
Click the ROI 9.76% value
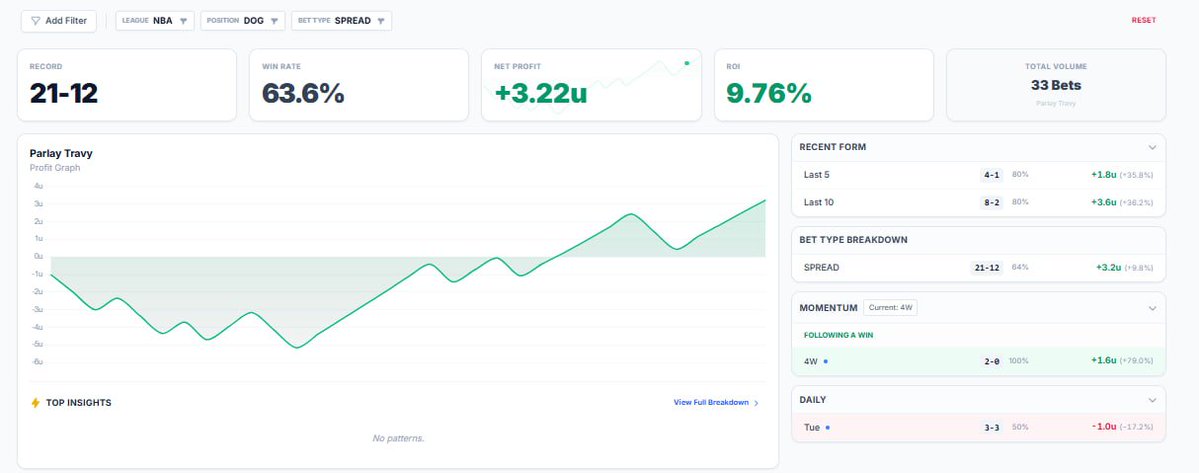pos(768,94)
